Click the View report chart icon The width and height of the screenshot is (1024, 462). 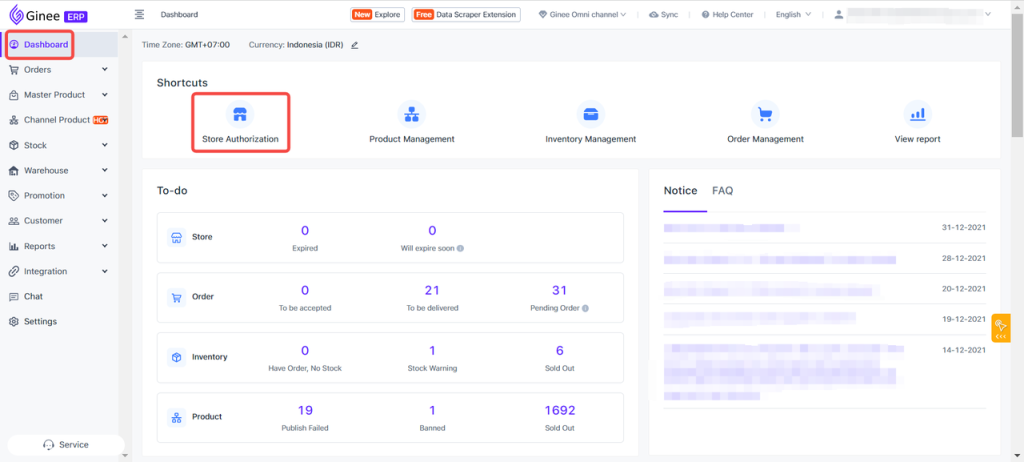pyautogui.click(x=917, y=113)
